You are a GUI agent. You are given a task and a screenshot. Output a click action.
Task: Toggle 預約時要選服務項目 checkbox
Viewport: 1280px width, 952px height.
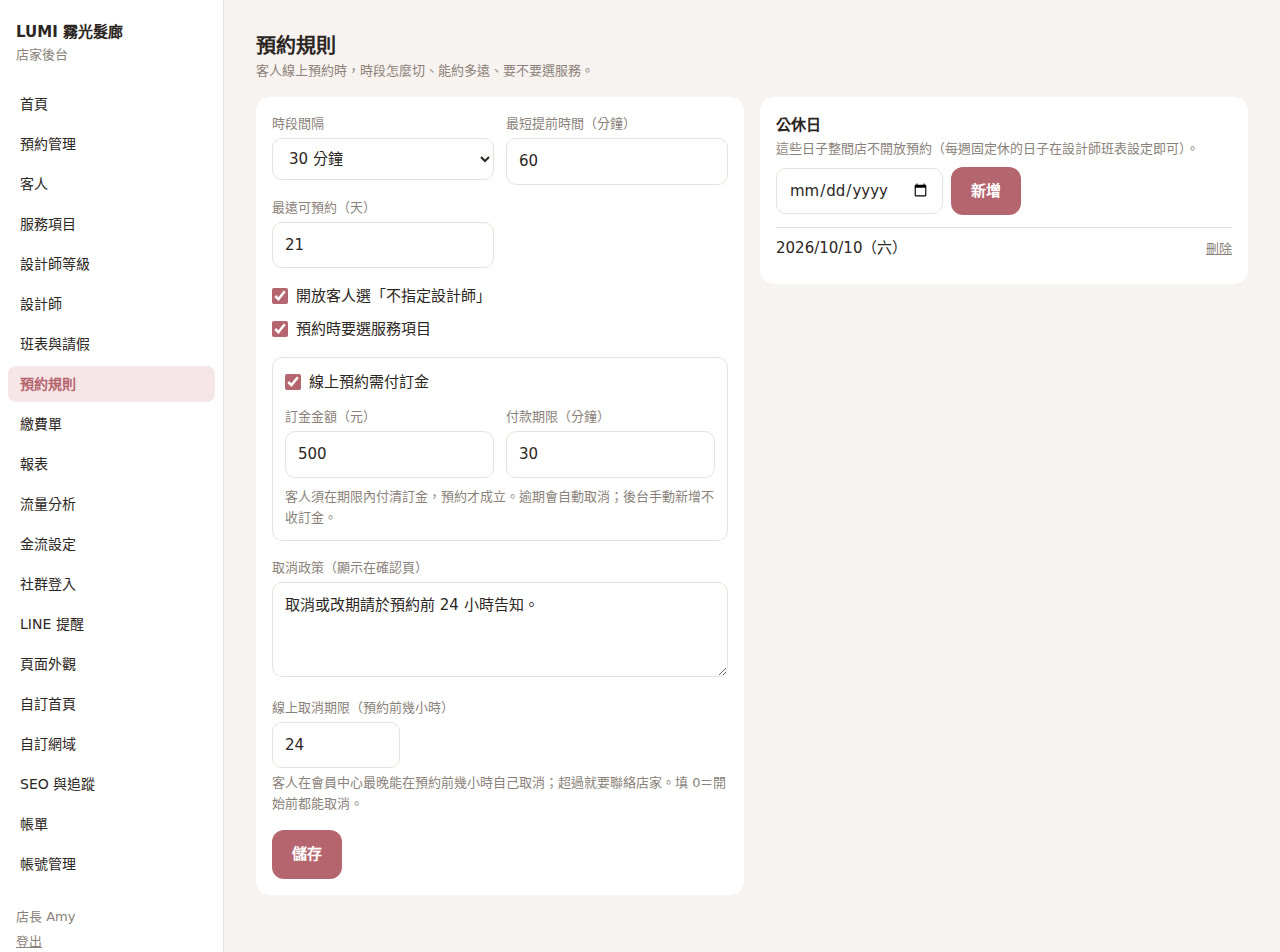[280, 329]
